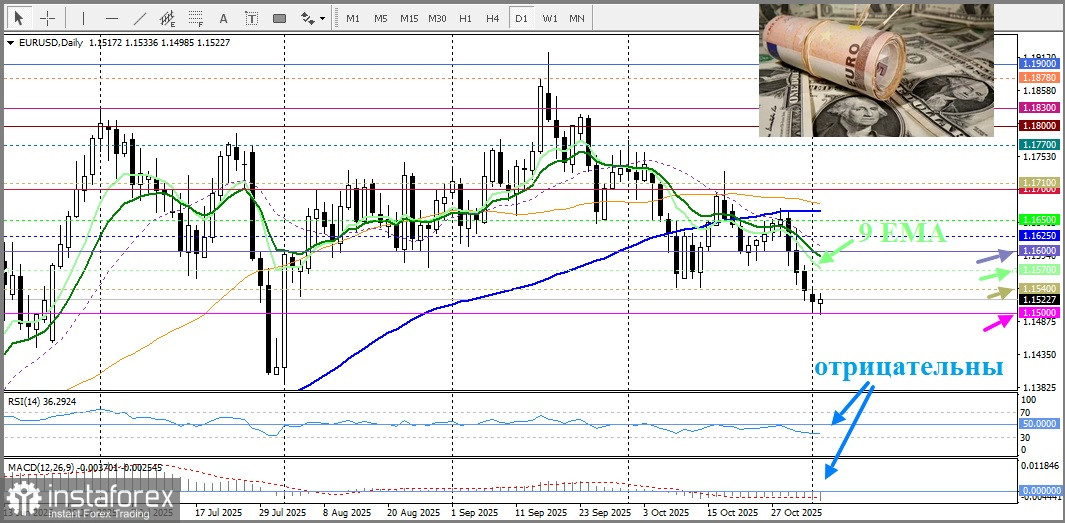Click the instaforex logo link

[x=90, y=498]
